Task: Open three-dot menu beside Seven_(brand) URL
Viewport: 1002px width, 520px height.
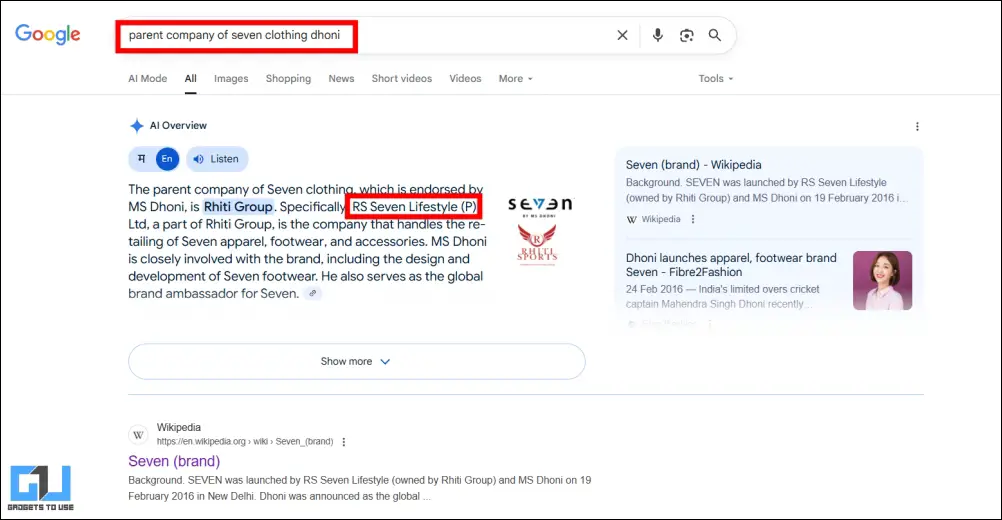Action: [x=344, y=442]
